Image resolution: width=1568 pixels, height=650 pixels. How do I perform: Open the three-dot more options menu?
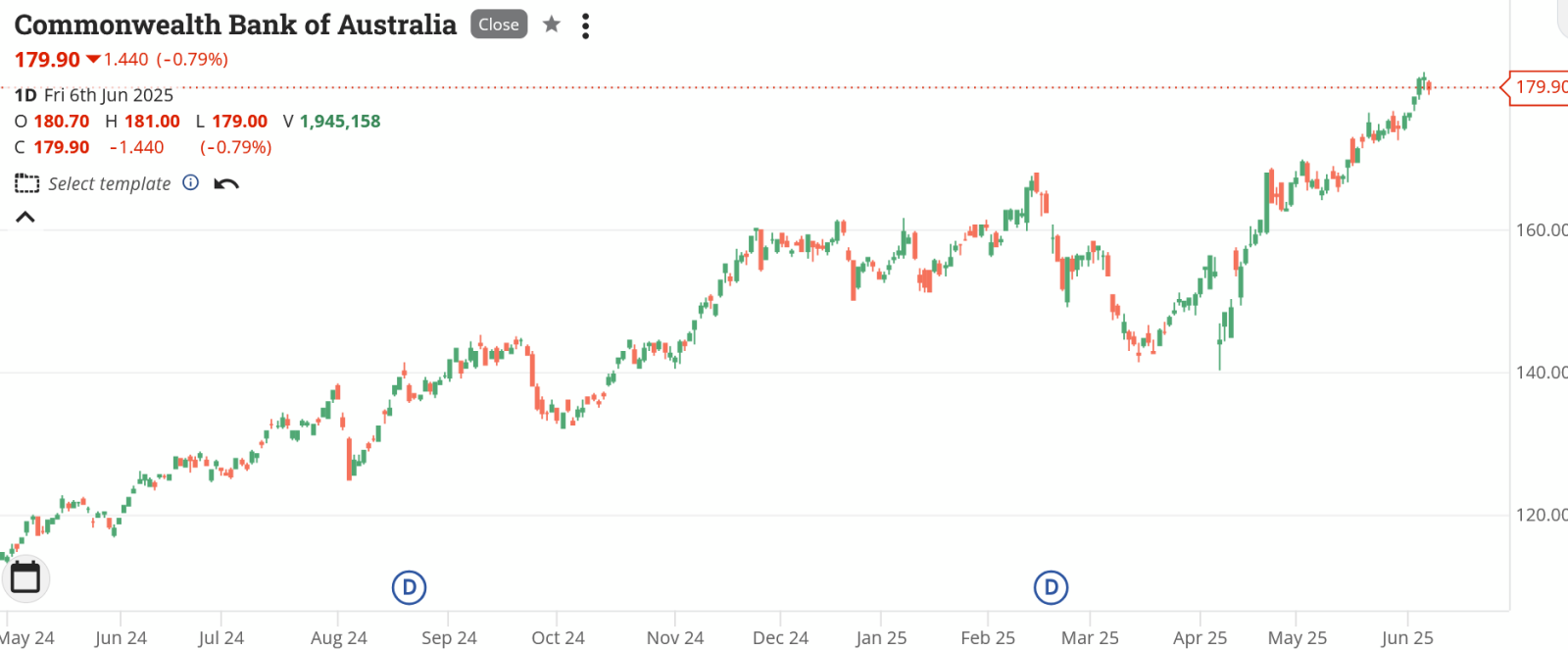[x=585, y=26]
